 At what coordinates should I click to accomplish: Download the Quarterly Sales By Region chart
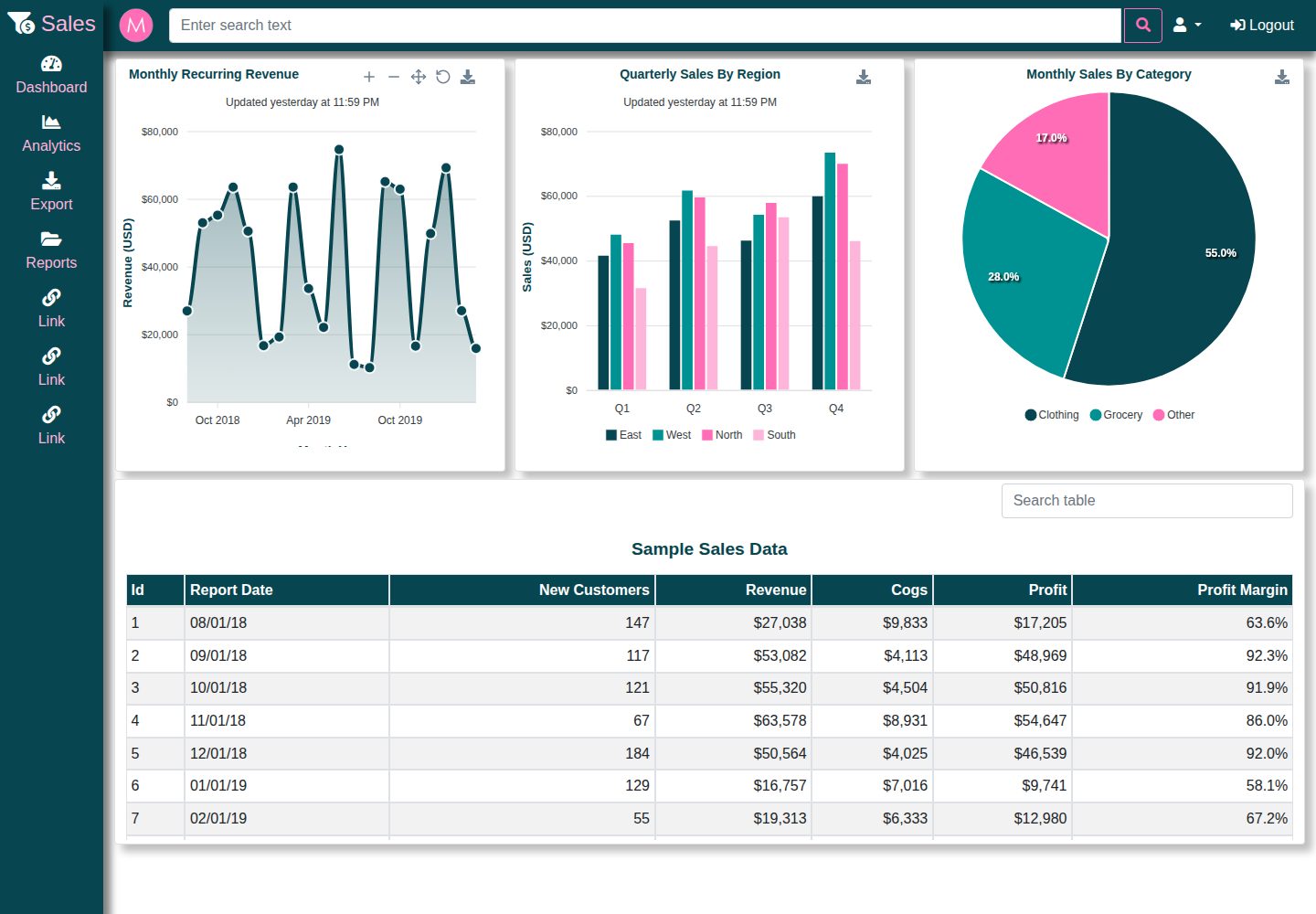tap(864, 77)
